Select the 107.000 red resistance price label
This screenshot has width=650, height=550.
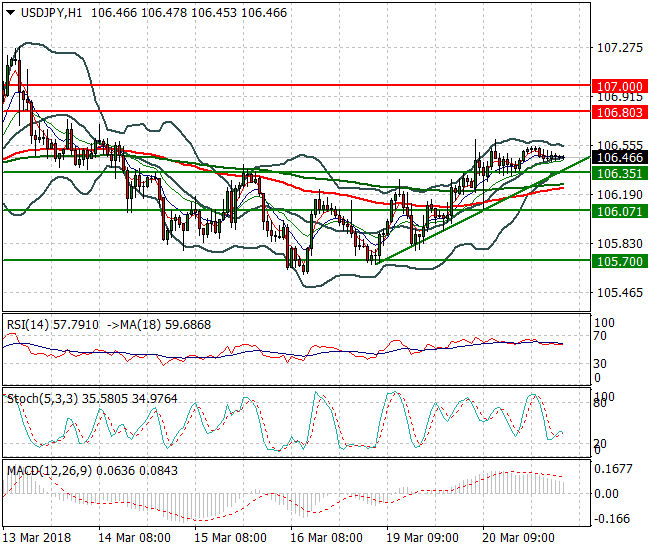pos(620,87)
